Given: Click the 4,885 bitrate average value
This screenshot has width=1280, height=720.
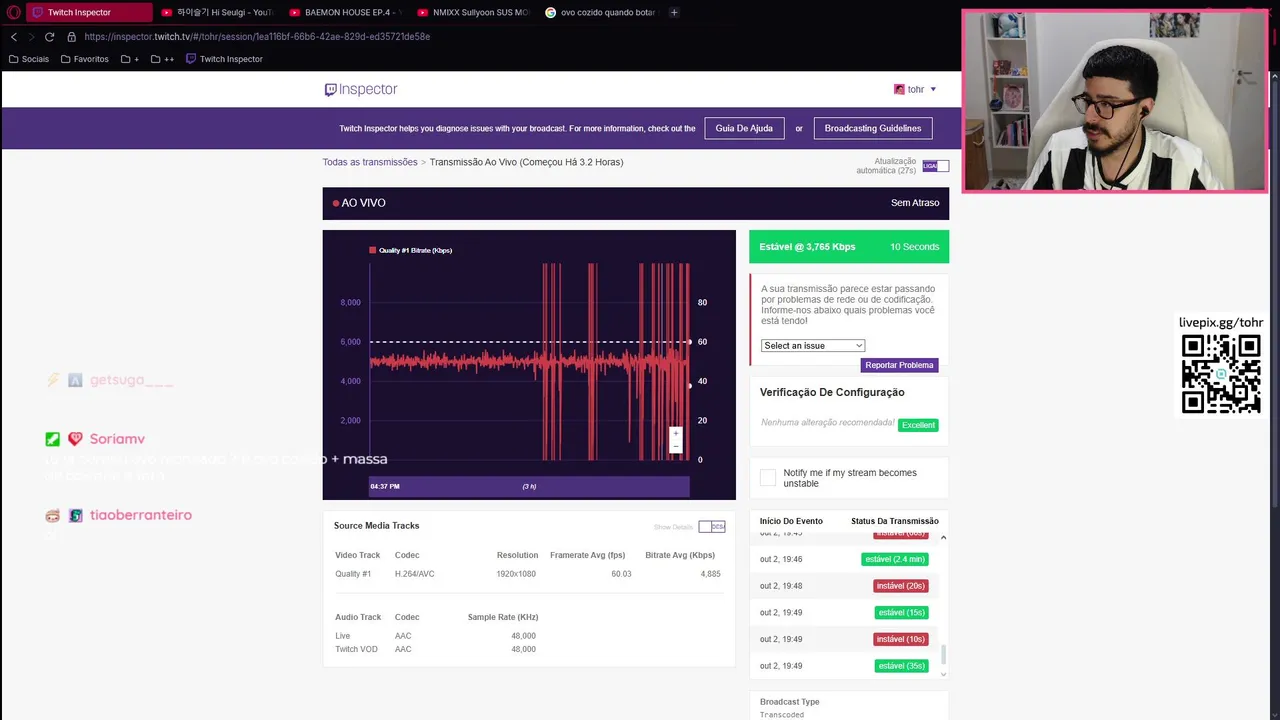Looking at the screenshot, I should coord(710,574).
